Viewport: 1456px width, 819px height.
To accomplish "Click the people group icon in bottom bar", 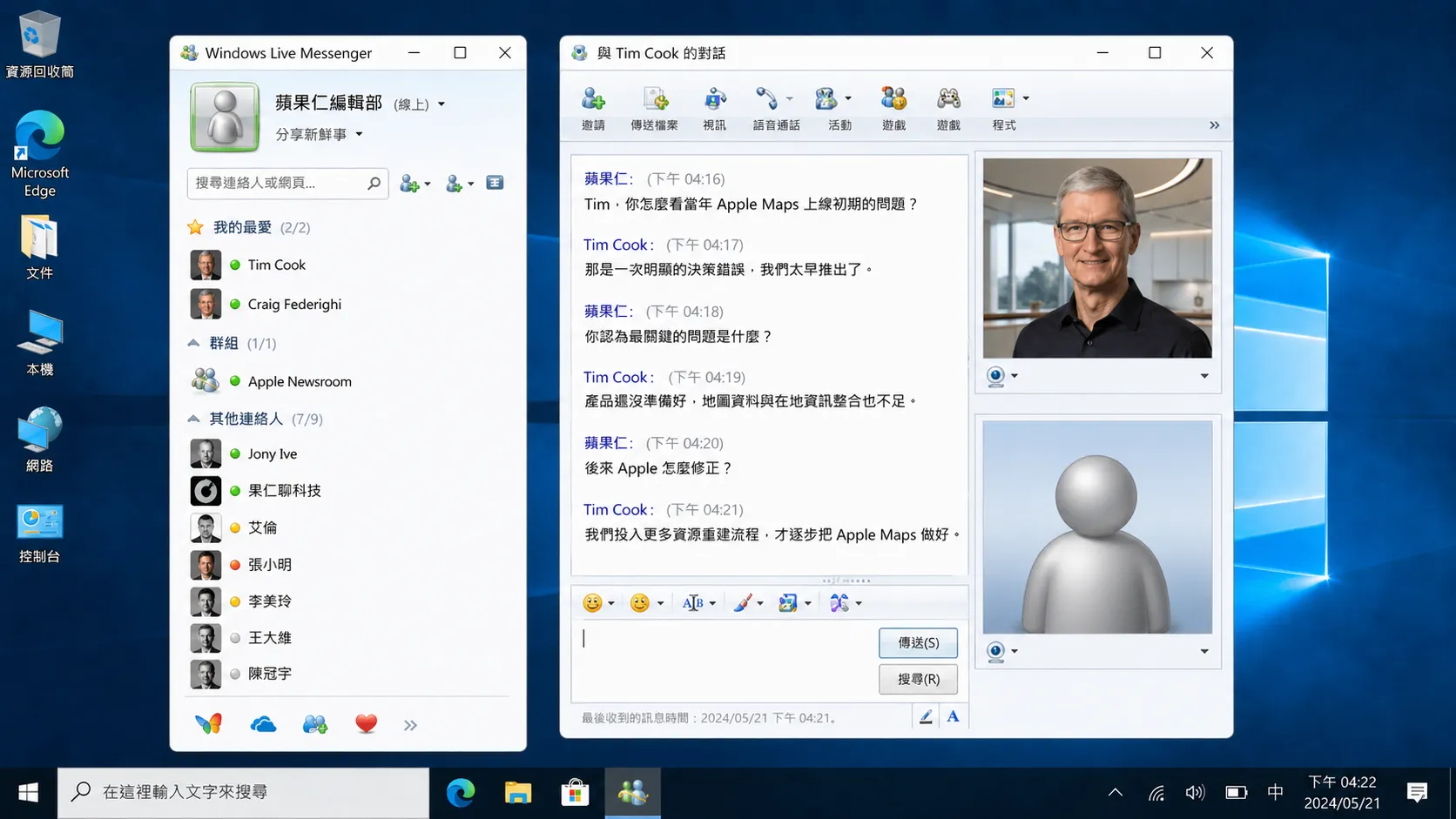I will click(314, 724).
